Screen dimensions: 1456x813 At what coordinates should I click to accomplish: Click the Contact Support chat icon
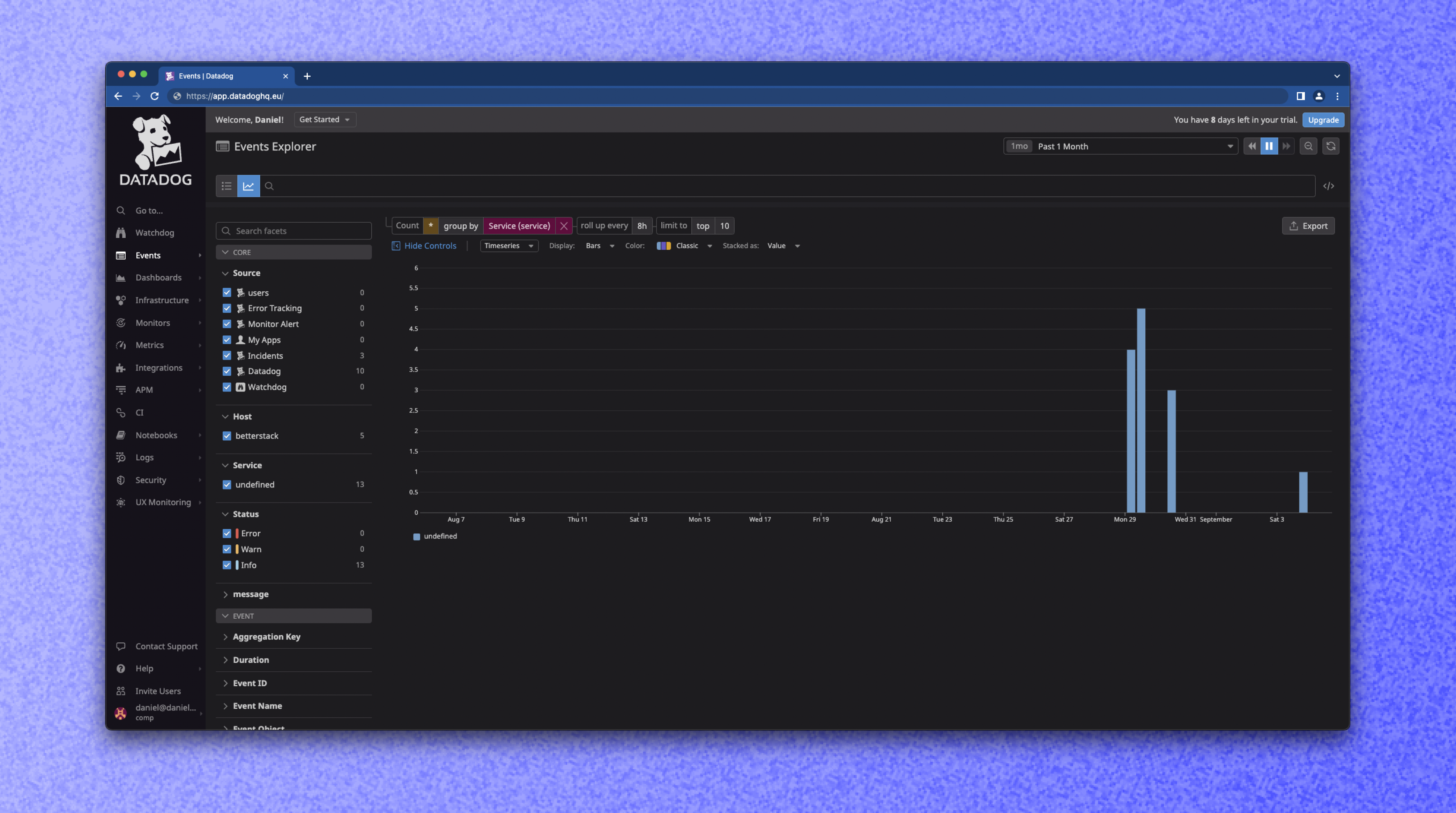click(x=121, y=646)
